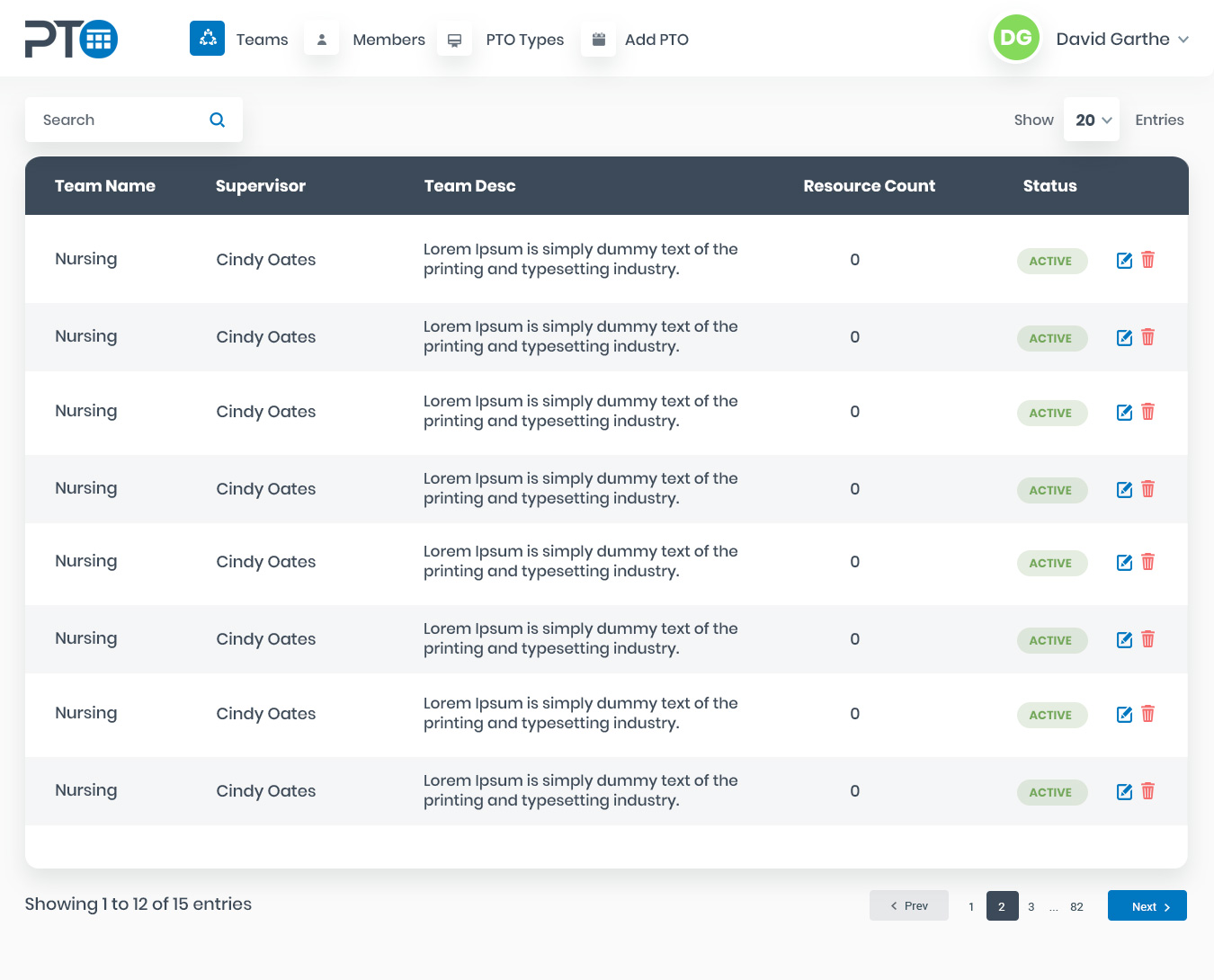Open the Teams menu item
Image resolution: width=1214 pixels, height=980 pixels.
pyautogui.click(x=262, y=40)
